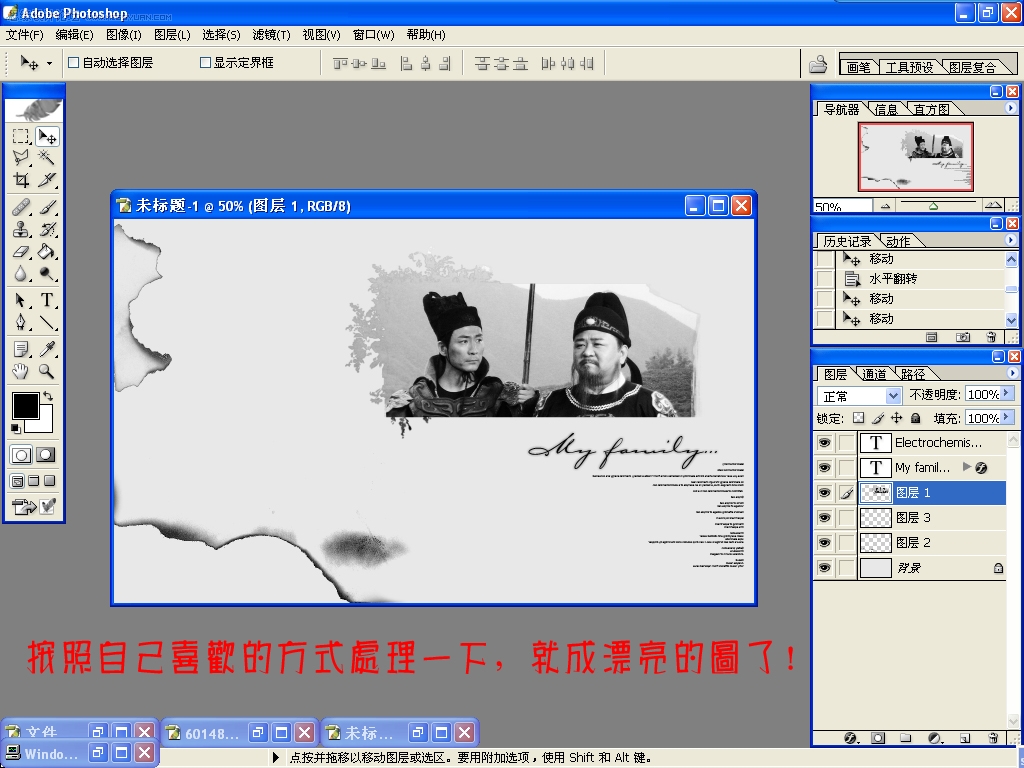The width and height of the screenshot is (1024, 768).
Task: Select the Line shape tool
Action: [x=47, y=322]
